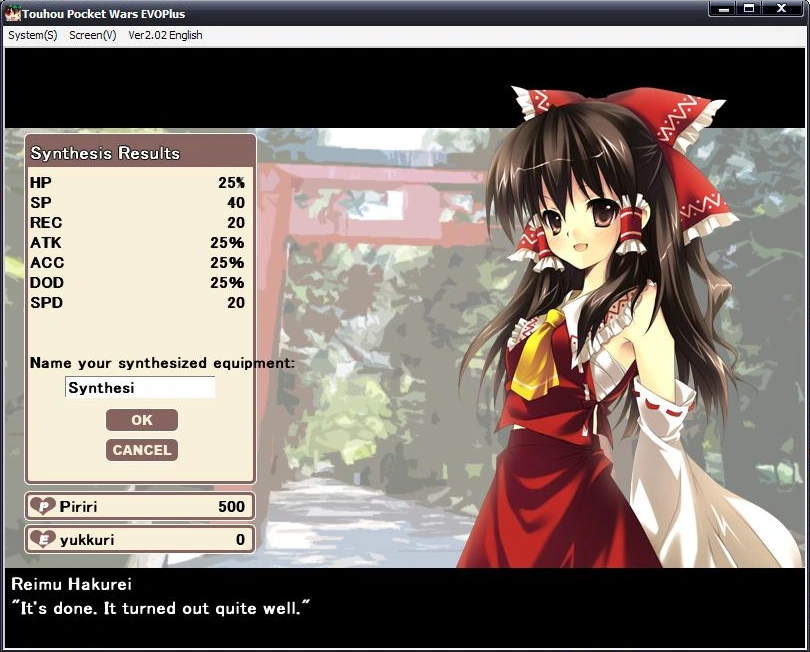Click the SP value 40
This screenshot has width=810, height=652.
point(236,203)
